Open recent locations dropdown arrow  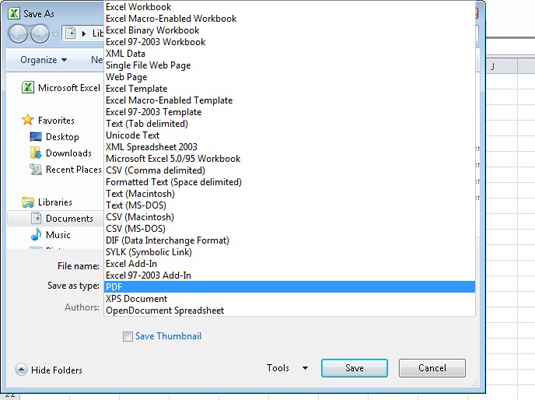(55, 34)
